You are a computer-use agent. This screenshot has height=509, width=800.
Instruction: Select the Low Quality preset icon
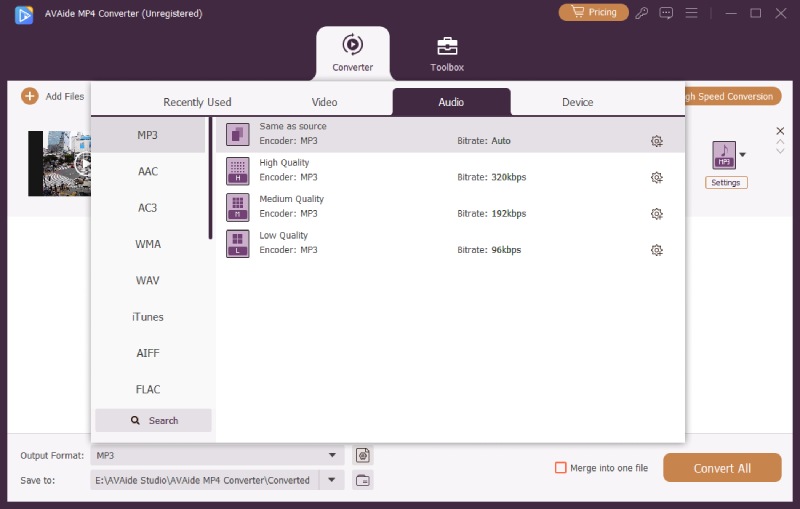(238, 243)
